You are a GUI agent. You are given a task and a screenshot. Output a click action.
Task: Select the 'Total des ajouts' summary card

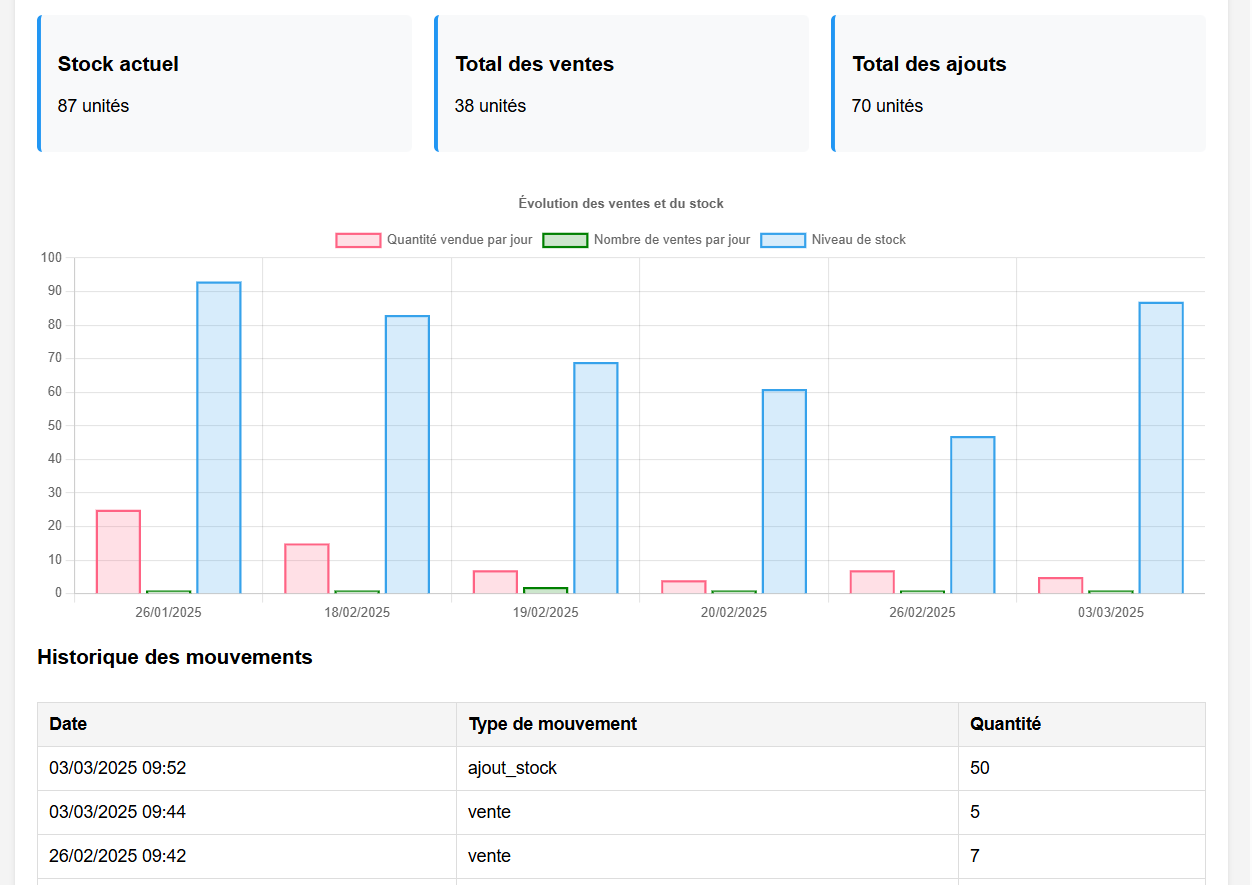point(1019,84)
